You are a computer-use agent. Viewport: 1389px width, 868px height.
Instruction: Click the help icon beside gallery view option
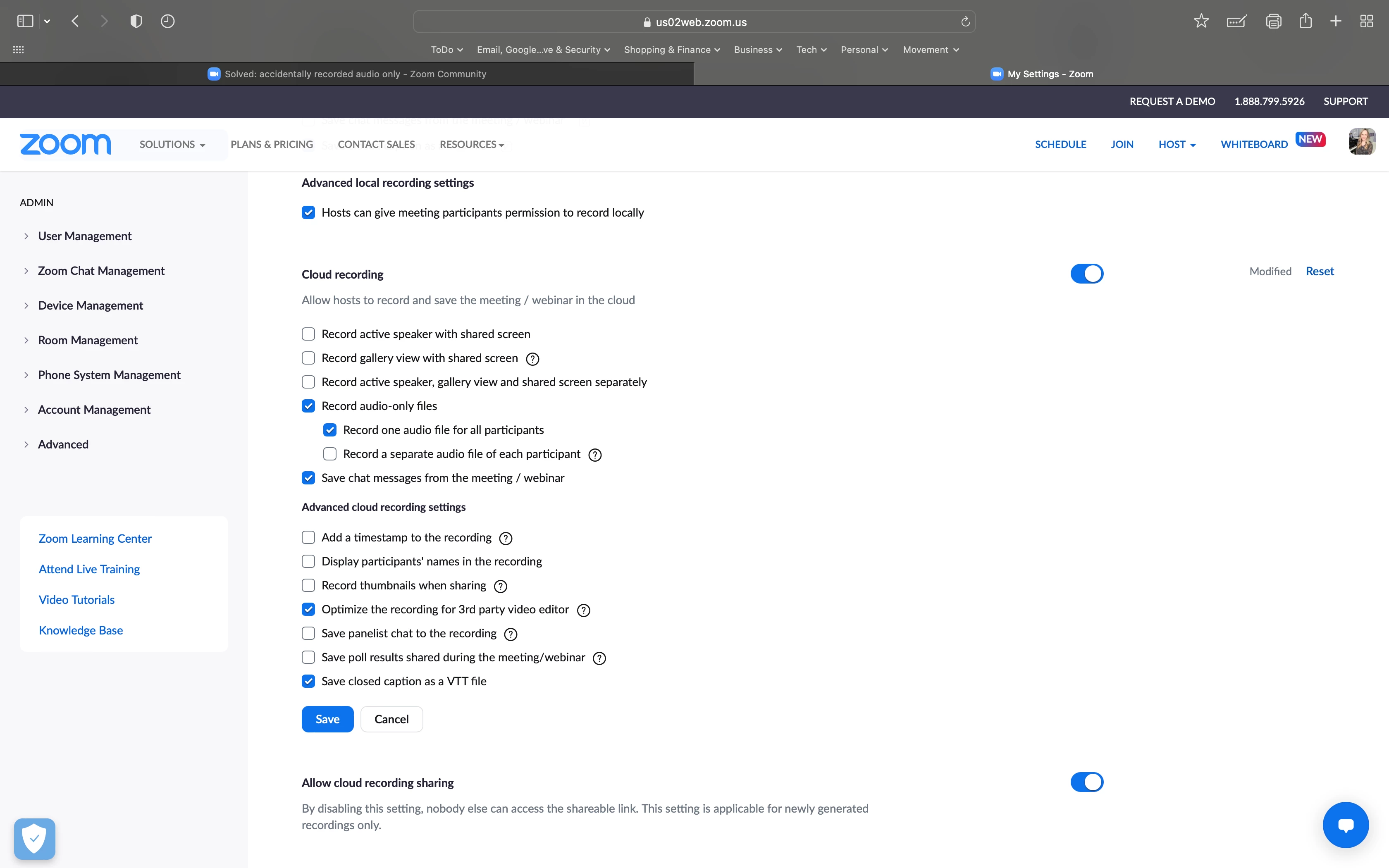click(x=532, y=359)
